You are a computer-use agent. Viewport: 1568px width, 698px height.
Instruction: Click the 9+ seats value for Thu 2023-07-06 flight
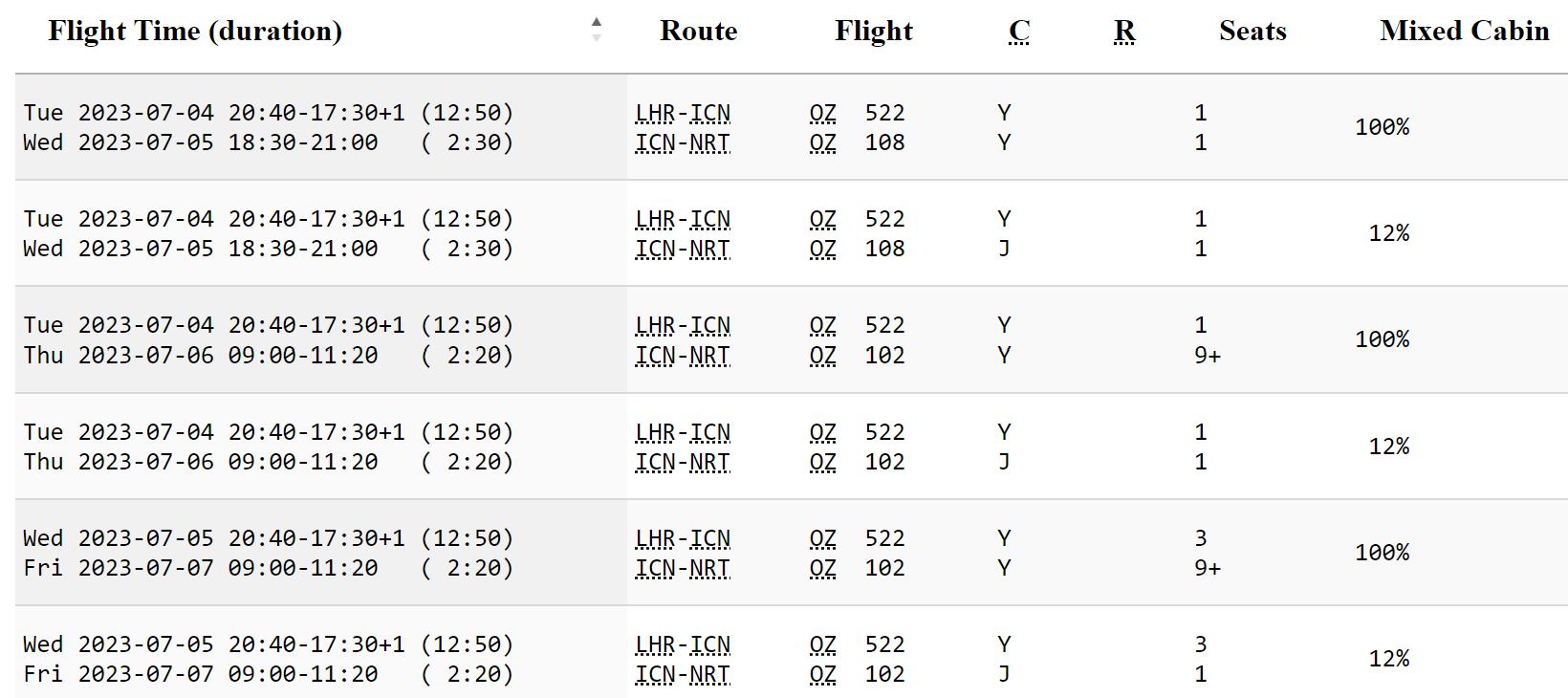1207,356
